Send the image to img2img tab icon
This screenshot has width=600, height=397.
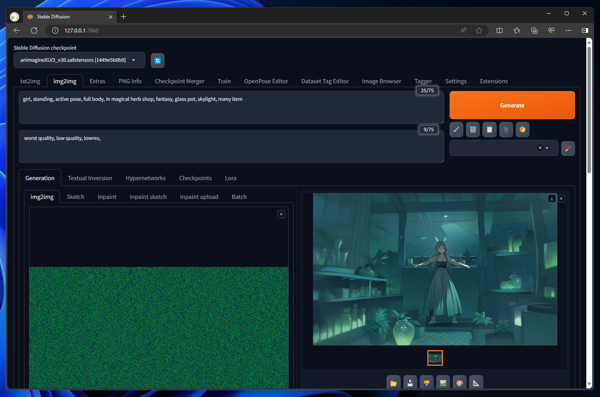[443, 382]
